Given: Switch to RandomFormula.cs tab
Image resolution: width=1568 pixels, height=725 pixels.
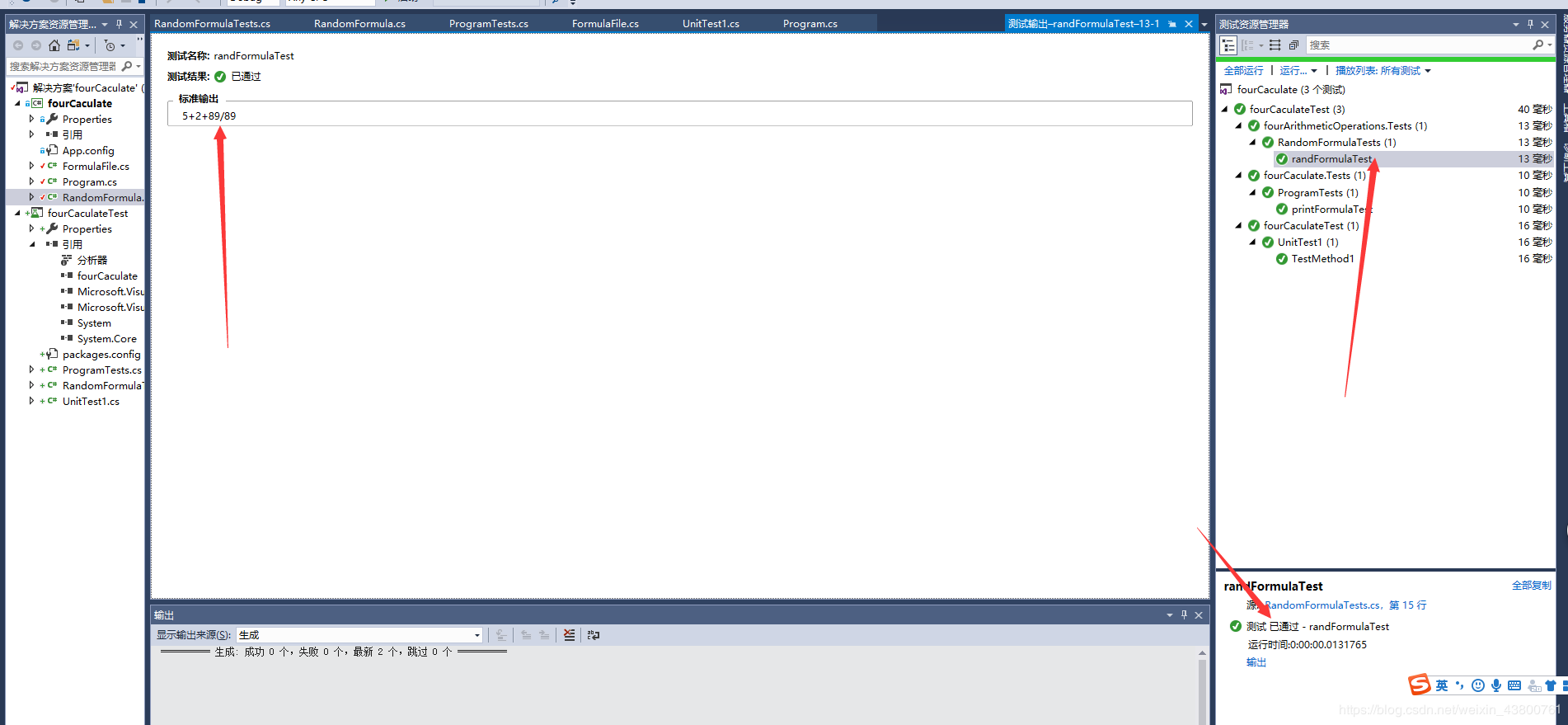Looking at the screenshot, I should coord(359,24).
